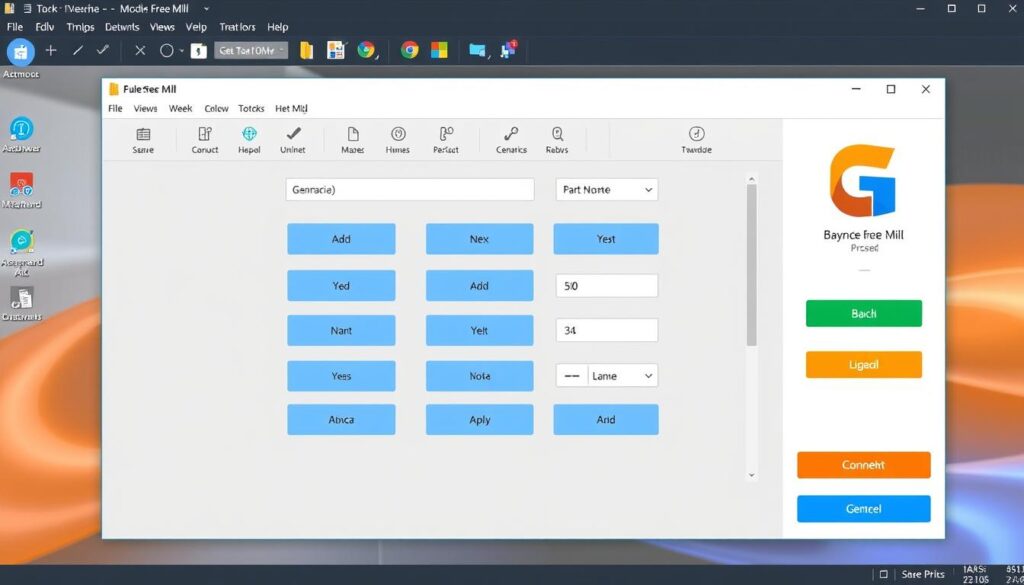
Task: Click the Nex button
Action: 479,239
